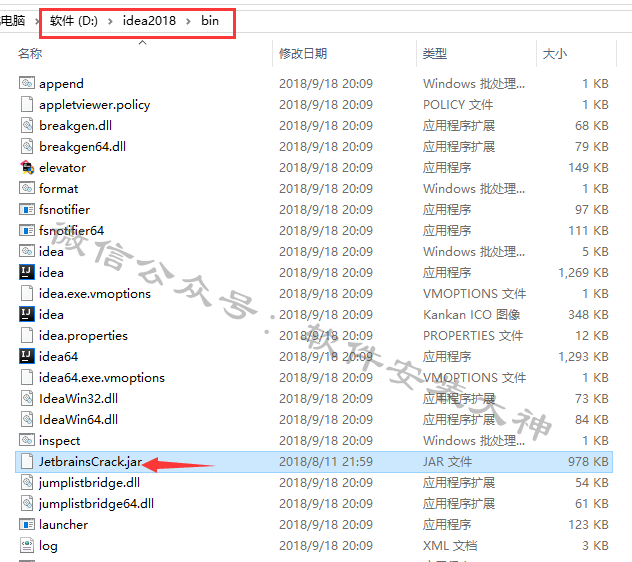Screen dimensions: 632x562
Task: Click the 348 KB size cell
Action: click(588, 314)
